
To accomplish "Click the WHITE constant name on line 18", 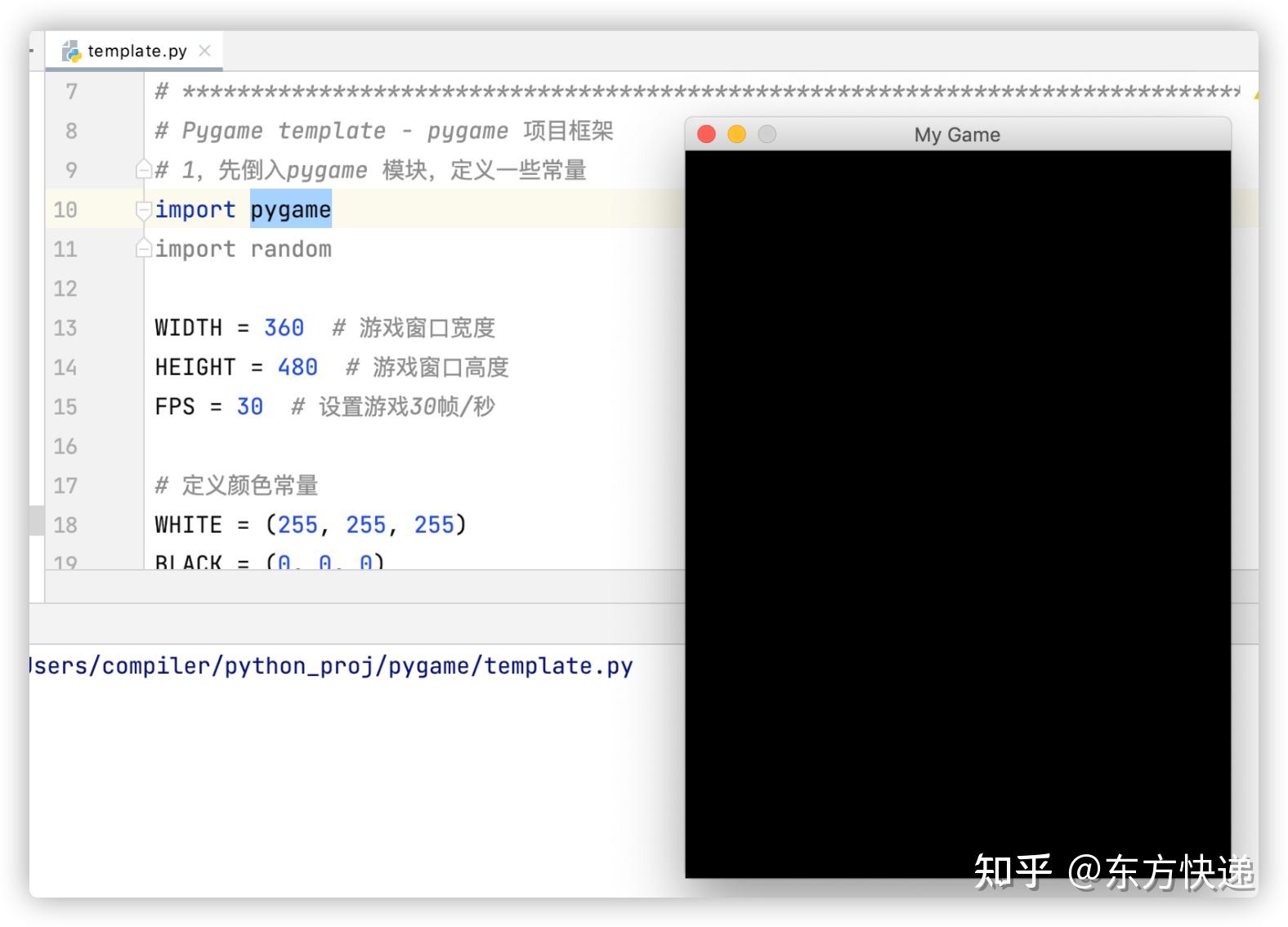I will click(189, 525).
